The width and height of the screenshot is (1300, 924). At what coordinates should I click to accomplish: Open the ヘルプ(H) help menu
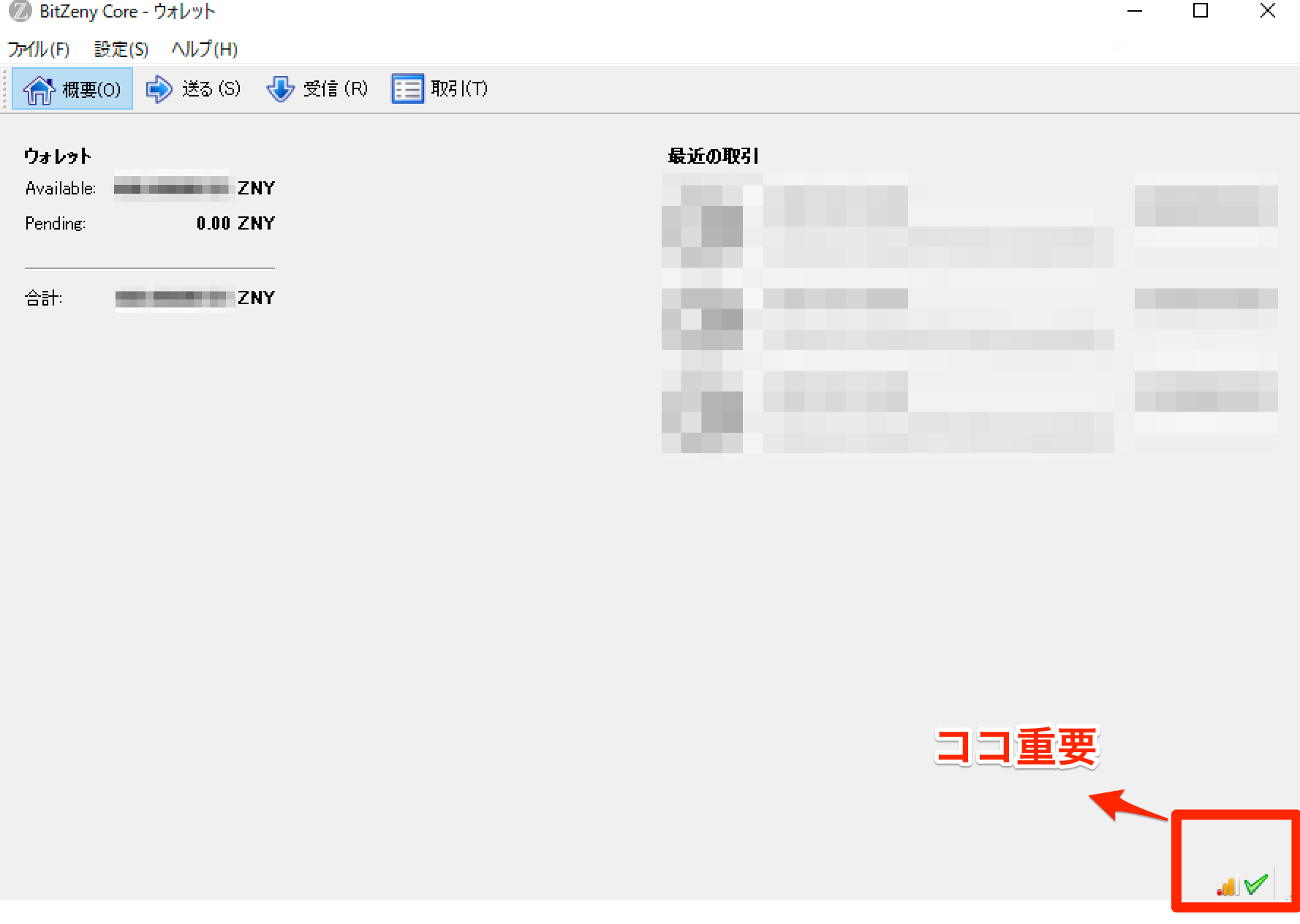(x=205, y=49)
